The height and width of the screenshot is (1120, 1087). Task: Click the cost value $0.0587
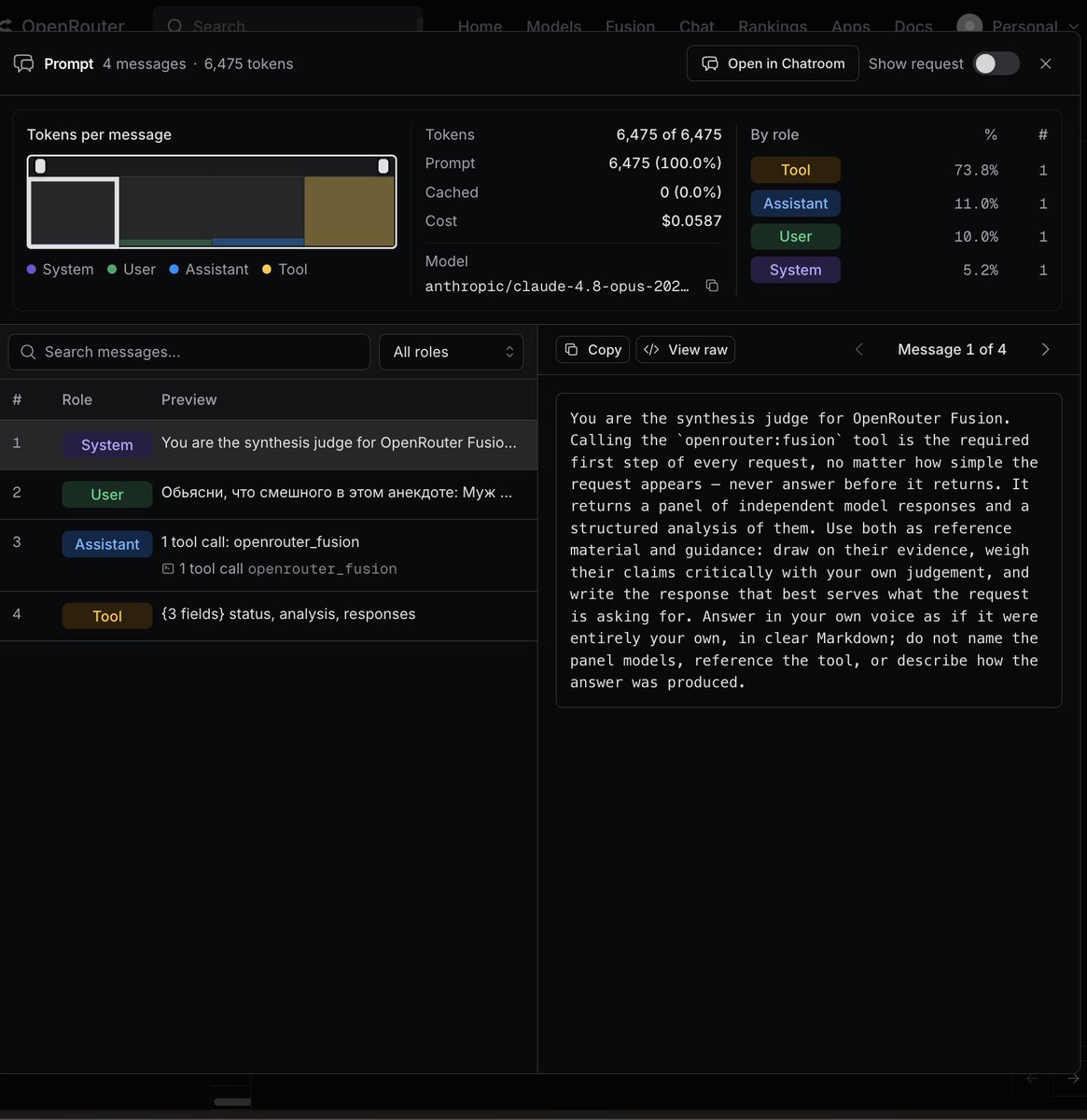point(691,221)
